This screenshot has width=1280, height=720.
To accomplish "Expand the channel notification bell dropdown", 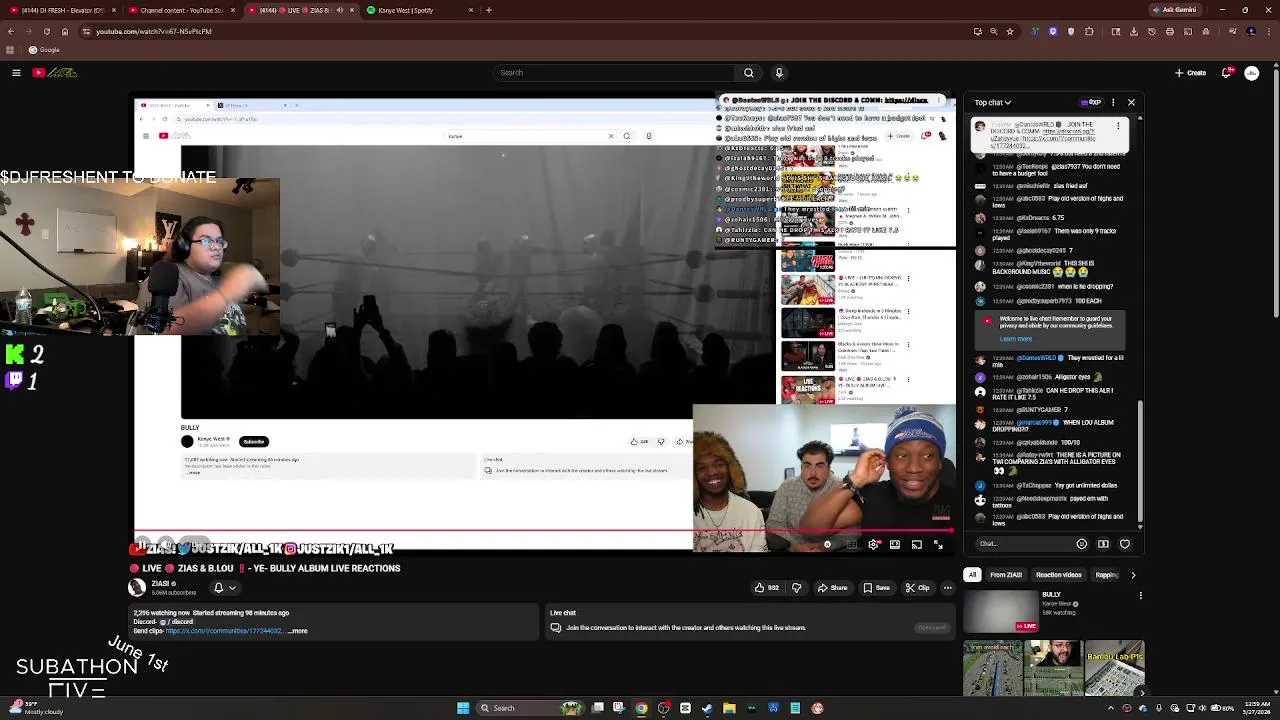I will pyautogui.click(x=225, y=588).
